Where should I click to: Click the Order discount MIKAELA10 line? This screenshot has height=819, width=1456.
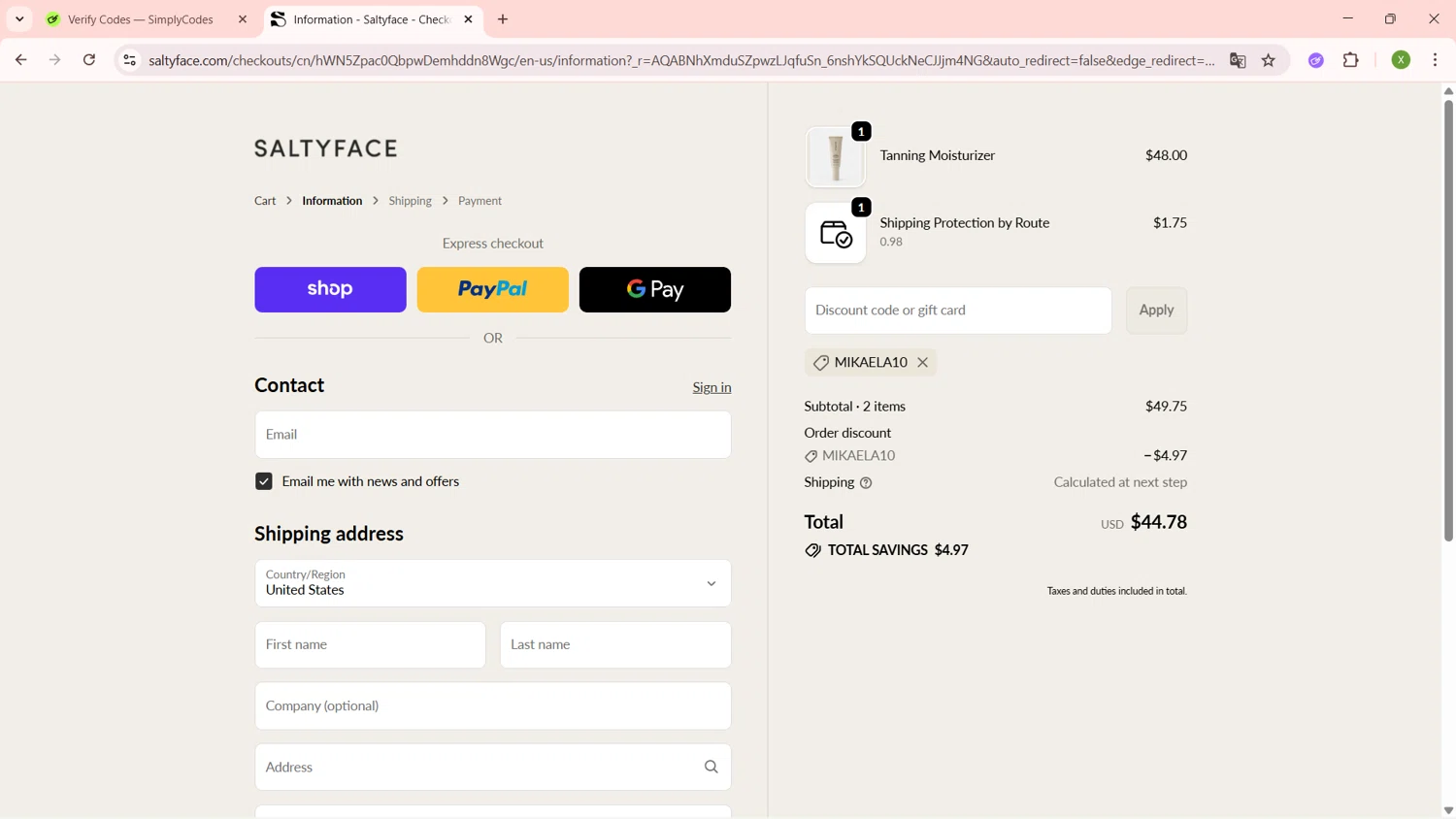[995, 455]
